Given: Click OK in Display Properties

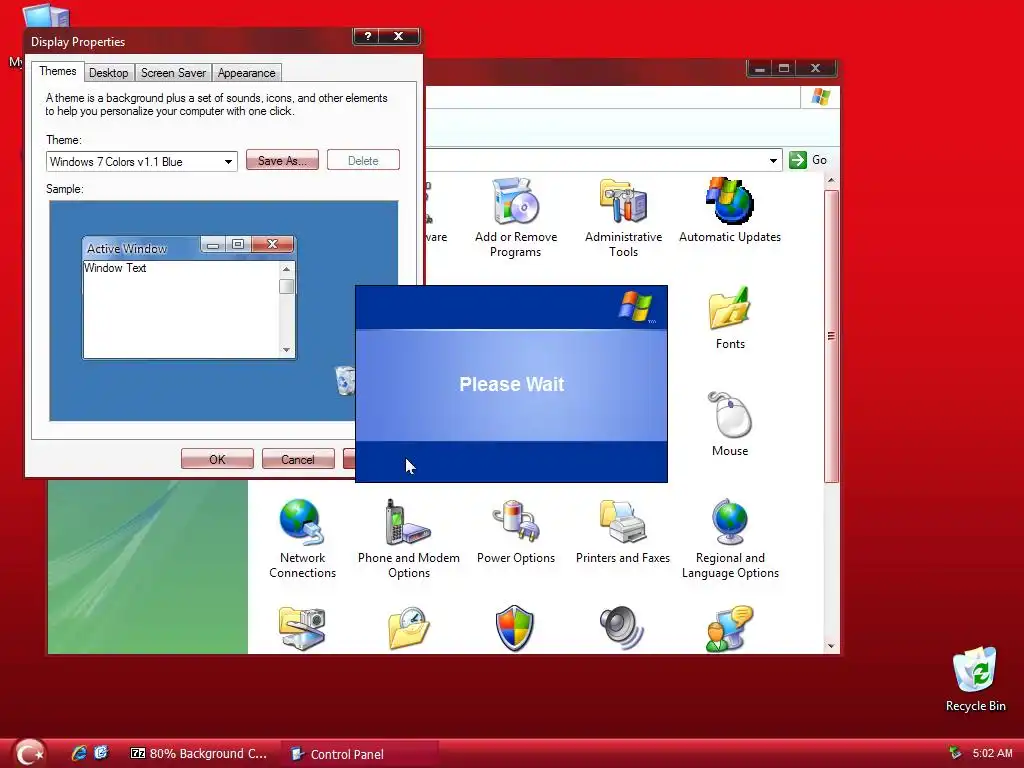Looking at the screenshot, I should [217, 459].
